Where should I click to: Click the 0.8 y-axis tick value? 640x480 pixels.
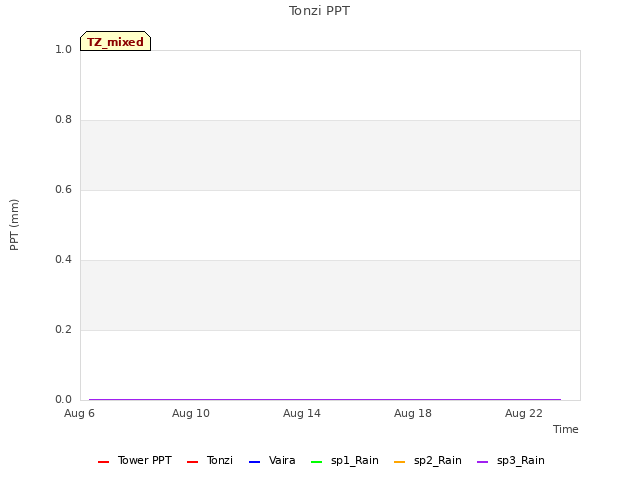click(63, 120)
